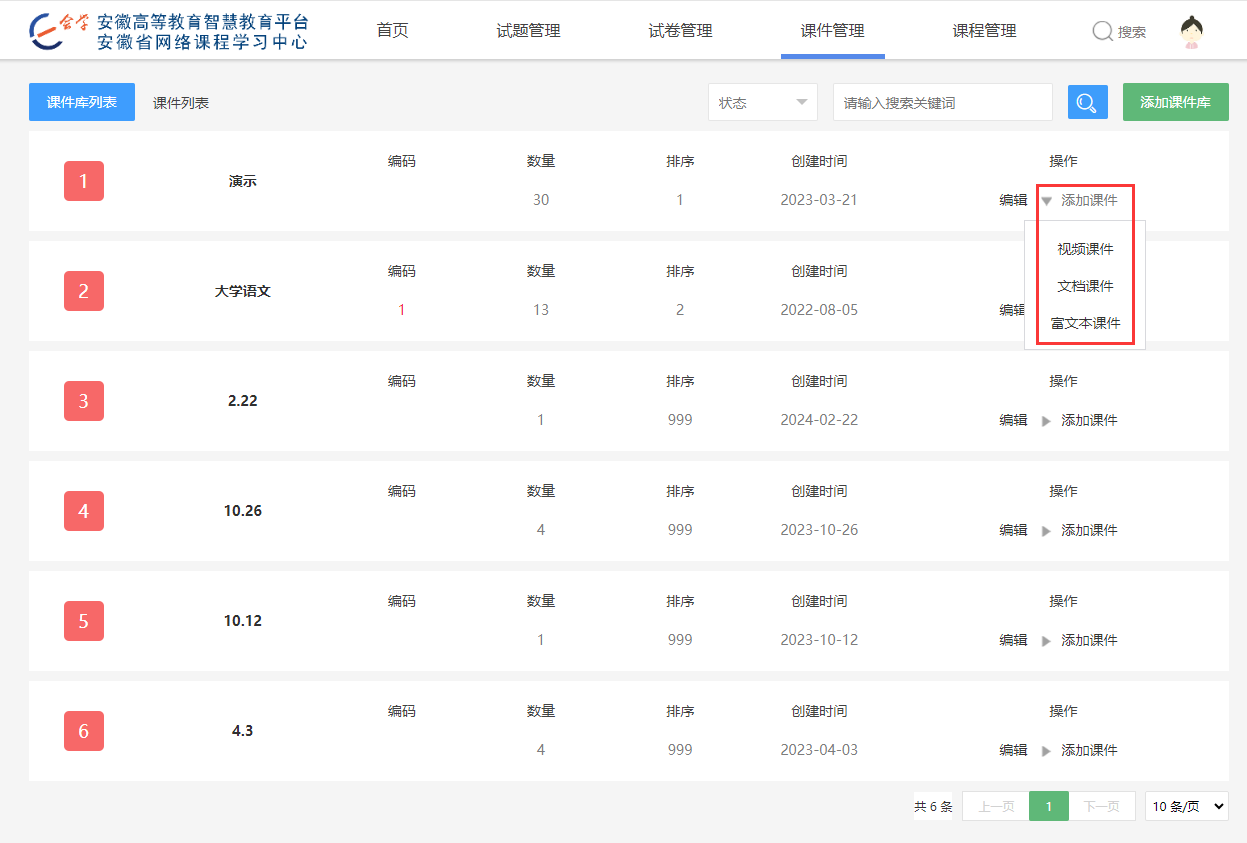Click the search keyword input field
The image size is (1247, 843).
tap(942, 102)
